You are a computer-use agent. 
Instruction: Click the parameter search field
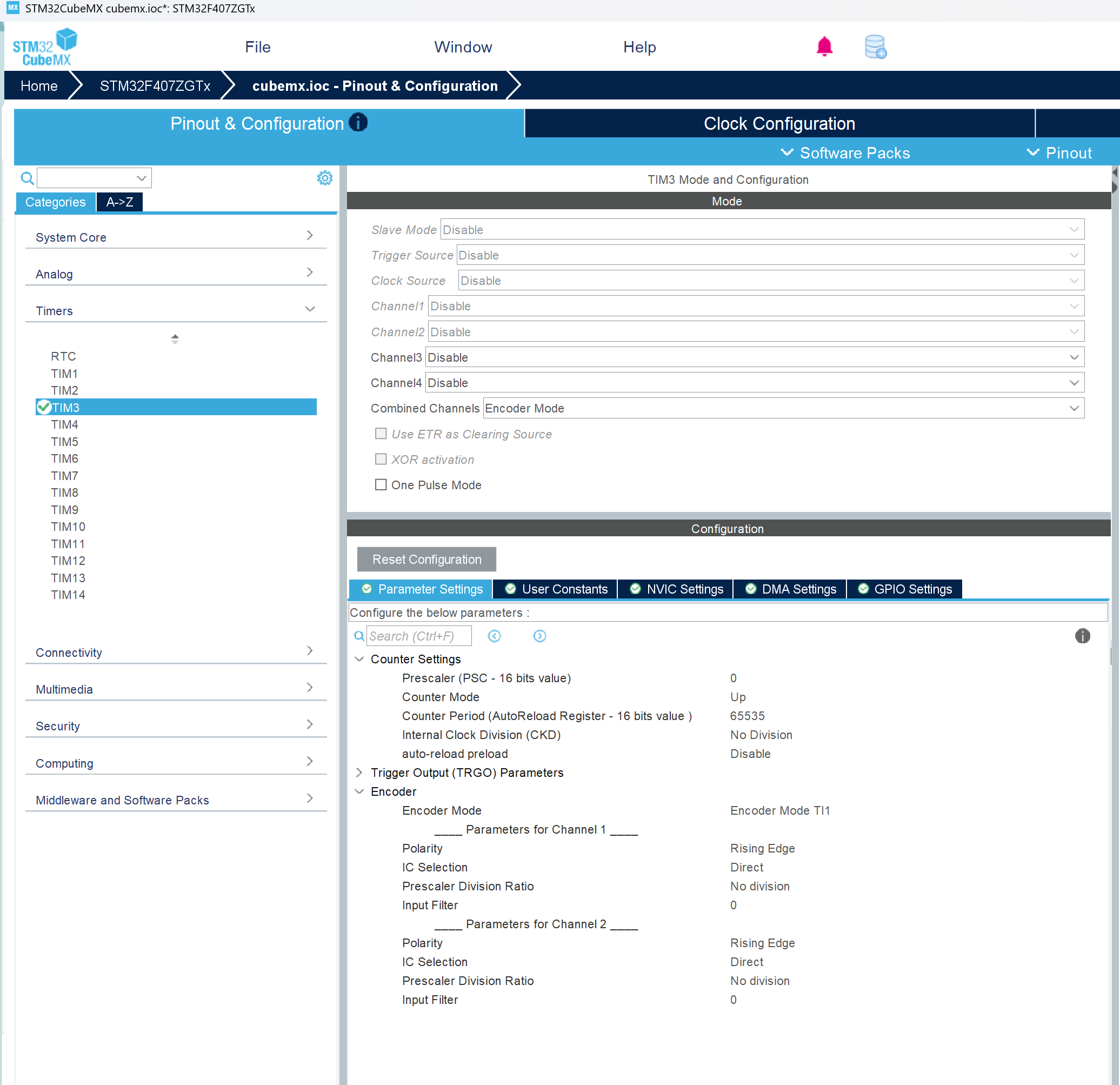[418, 636]
